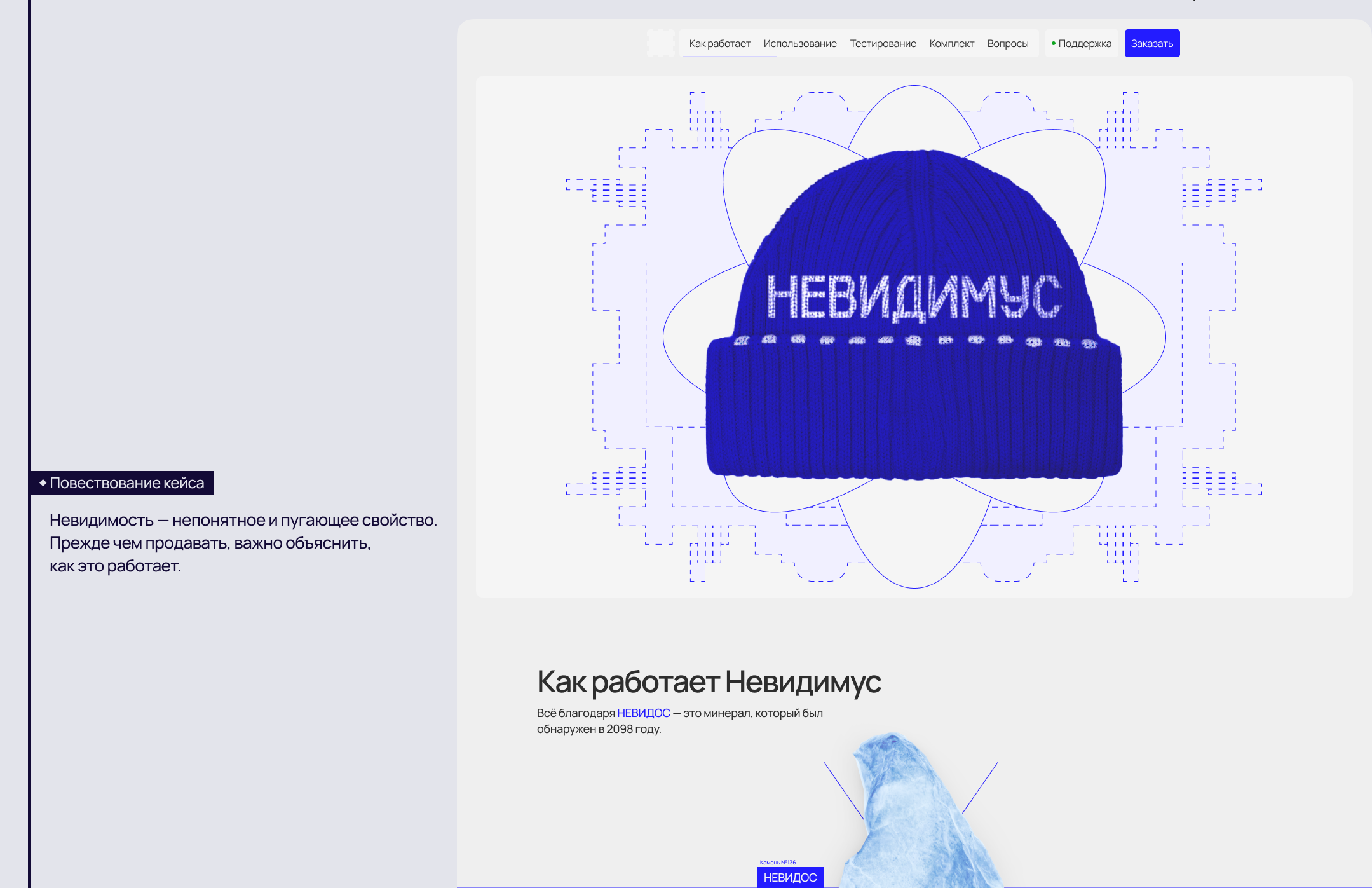Click the tiny Камень №136 caption
1372x888 pixels.
(777, 863)
